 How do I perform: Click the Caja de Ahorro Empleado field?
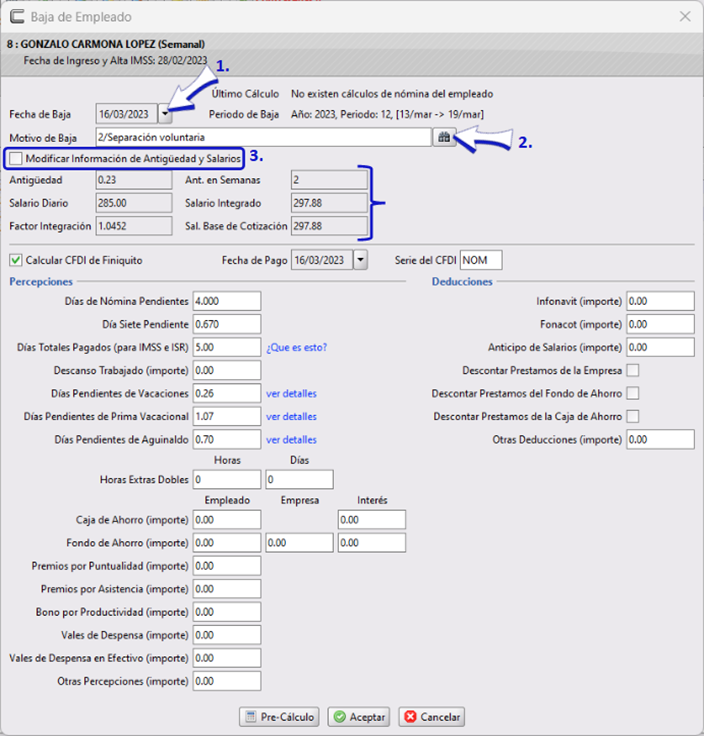pyautogui.click(x=227, y=520)
